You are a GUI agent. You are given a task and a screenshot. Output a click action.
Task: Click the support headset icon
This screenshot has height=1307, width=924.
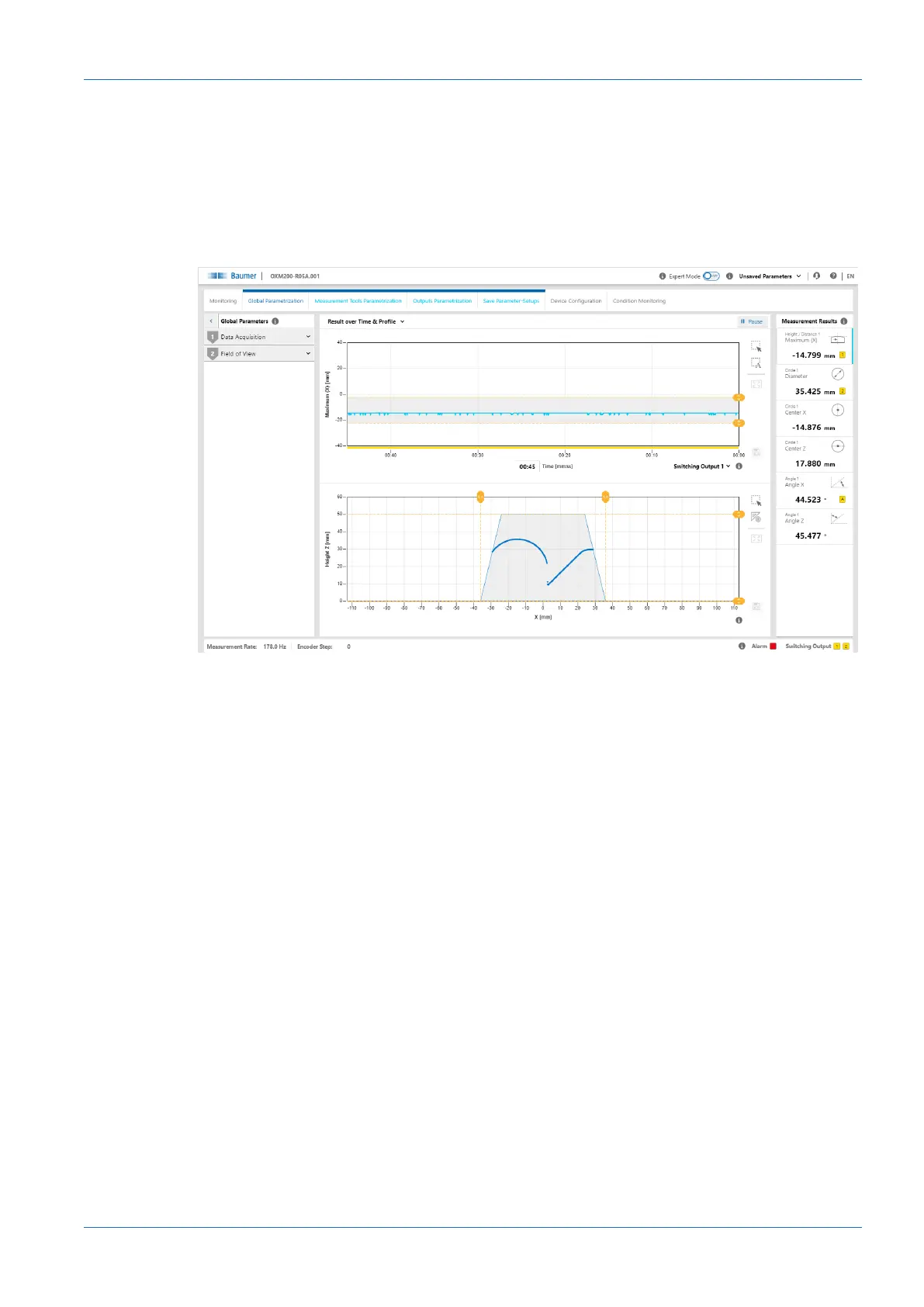click(x=816, y=276)
